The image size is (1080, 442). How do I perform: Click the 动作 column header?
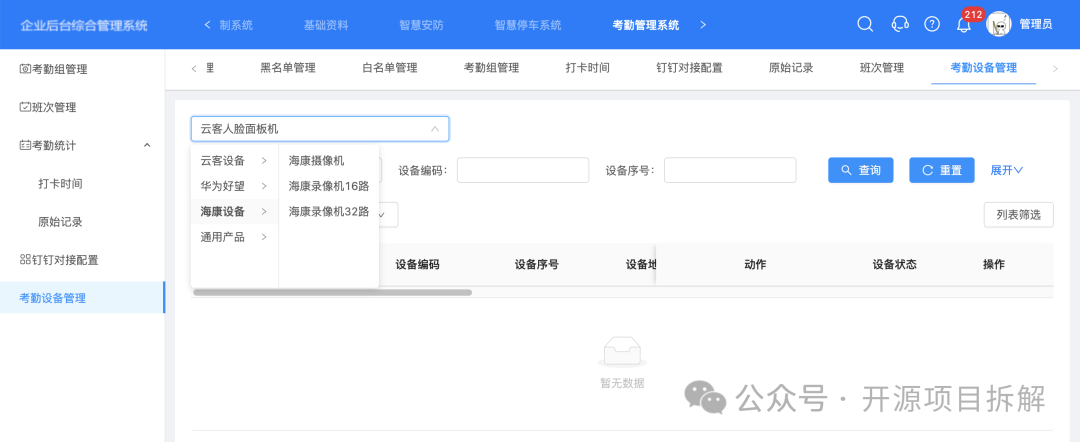point(756,264)
